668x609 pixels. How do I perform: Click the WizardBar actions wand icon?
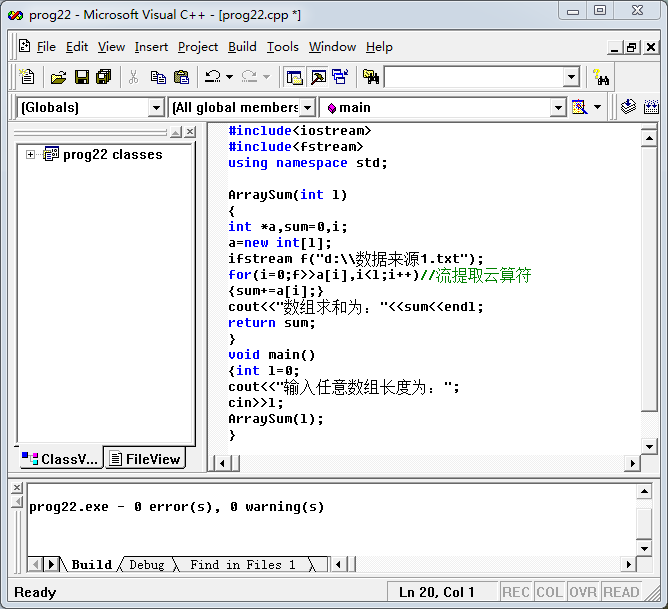click(579, 107)
